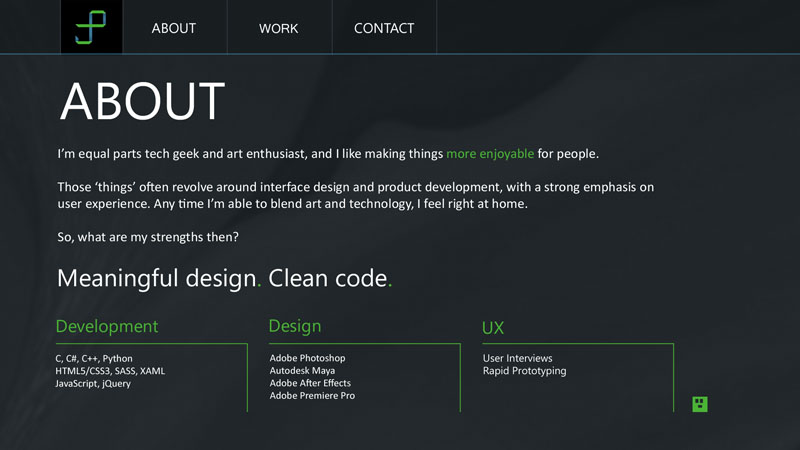Open the CONTACT navigation item
800x450 pixels.
pos(384,28)
